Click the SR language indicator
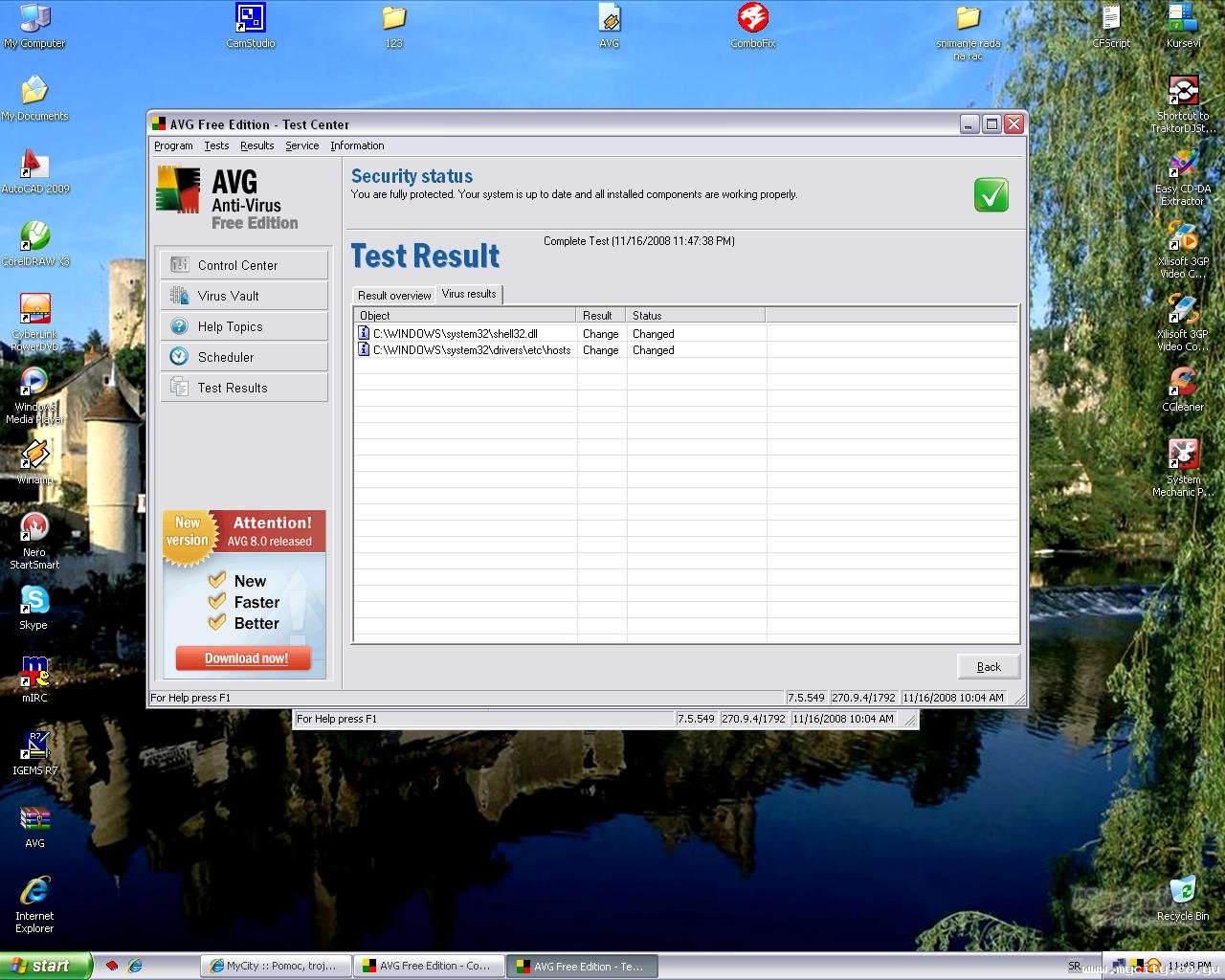 (x=1074, y=966)
